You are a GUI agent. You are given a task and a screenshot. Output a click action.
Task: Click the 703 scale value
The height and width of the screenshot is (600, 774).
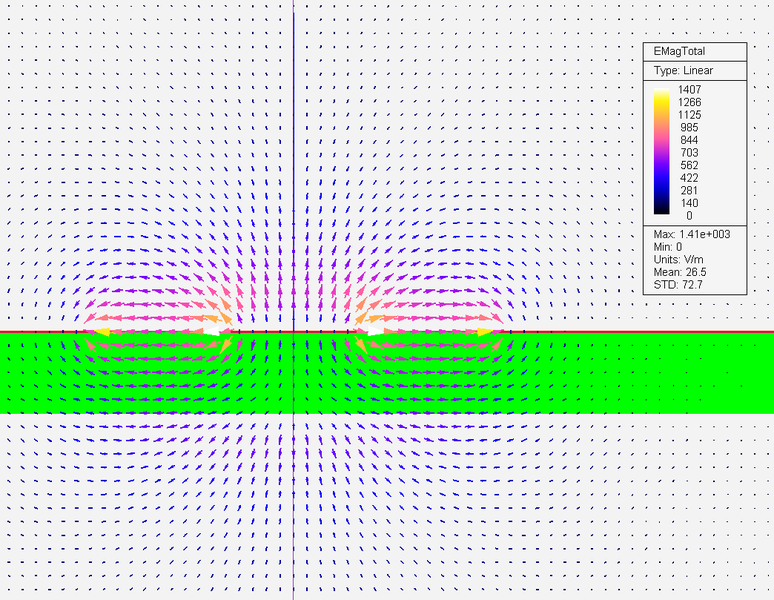point(690,152)
